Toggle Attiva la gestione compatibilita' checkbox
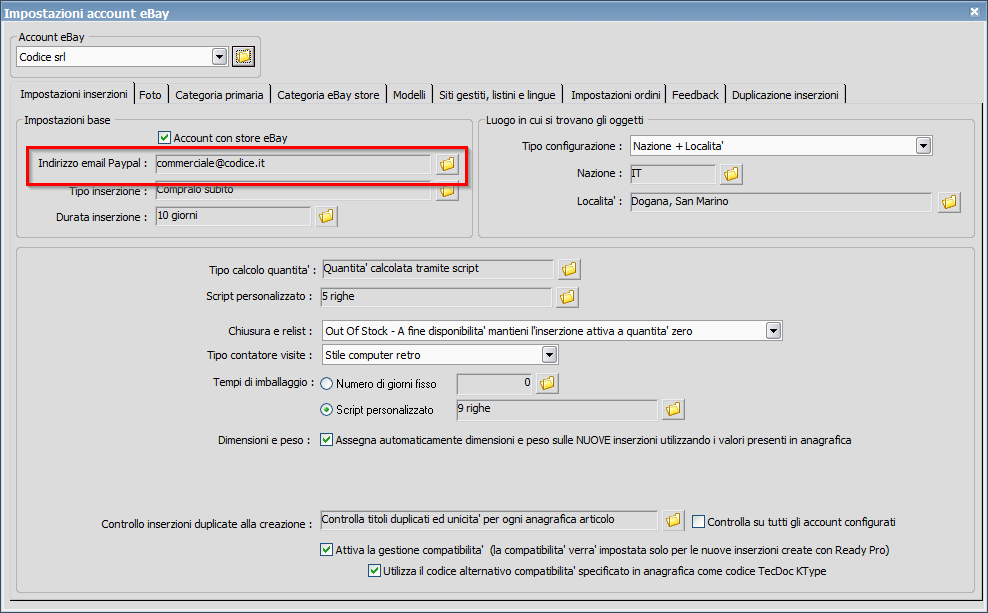Viewport: 988px width, 613px height. pos(326,549)
